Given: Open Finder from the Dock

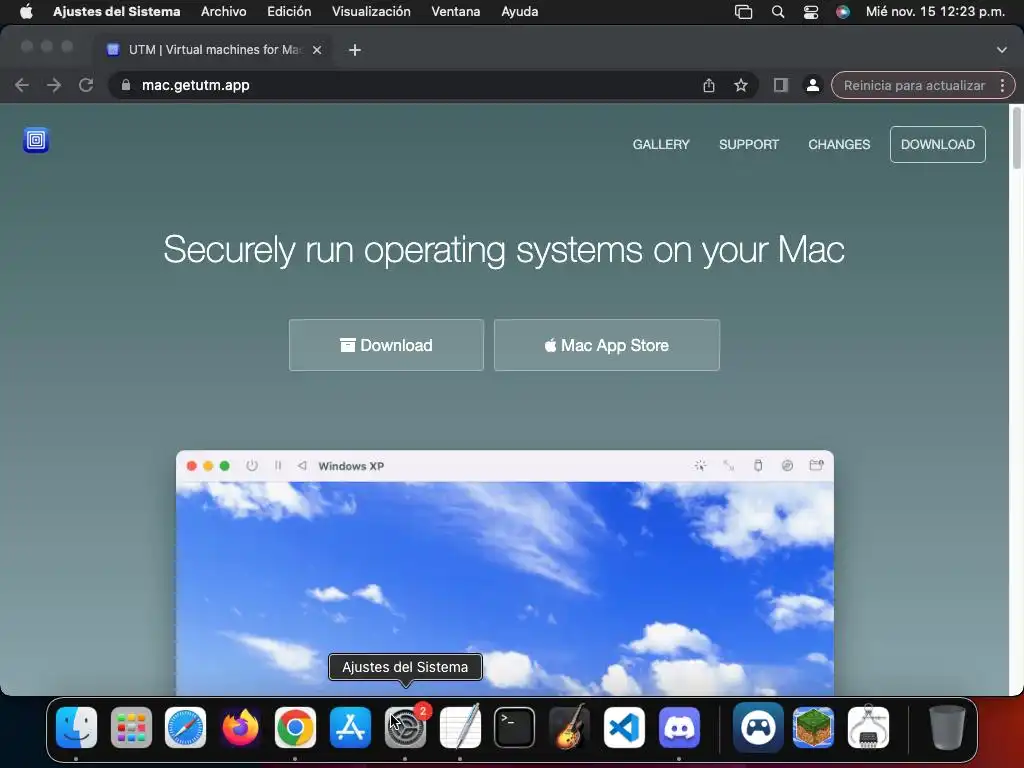Looking at the screenshot, I should point(76,727).
